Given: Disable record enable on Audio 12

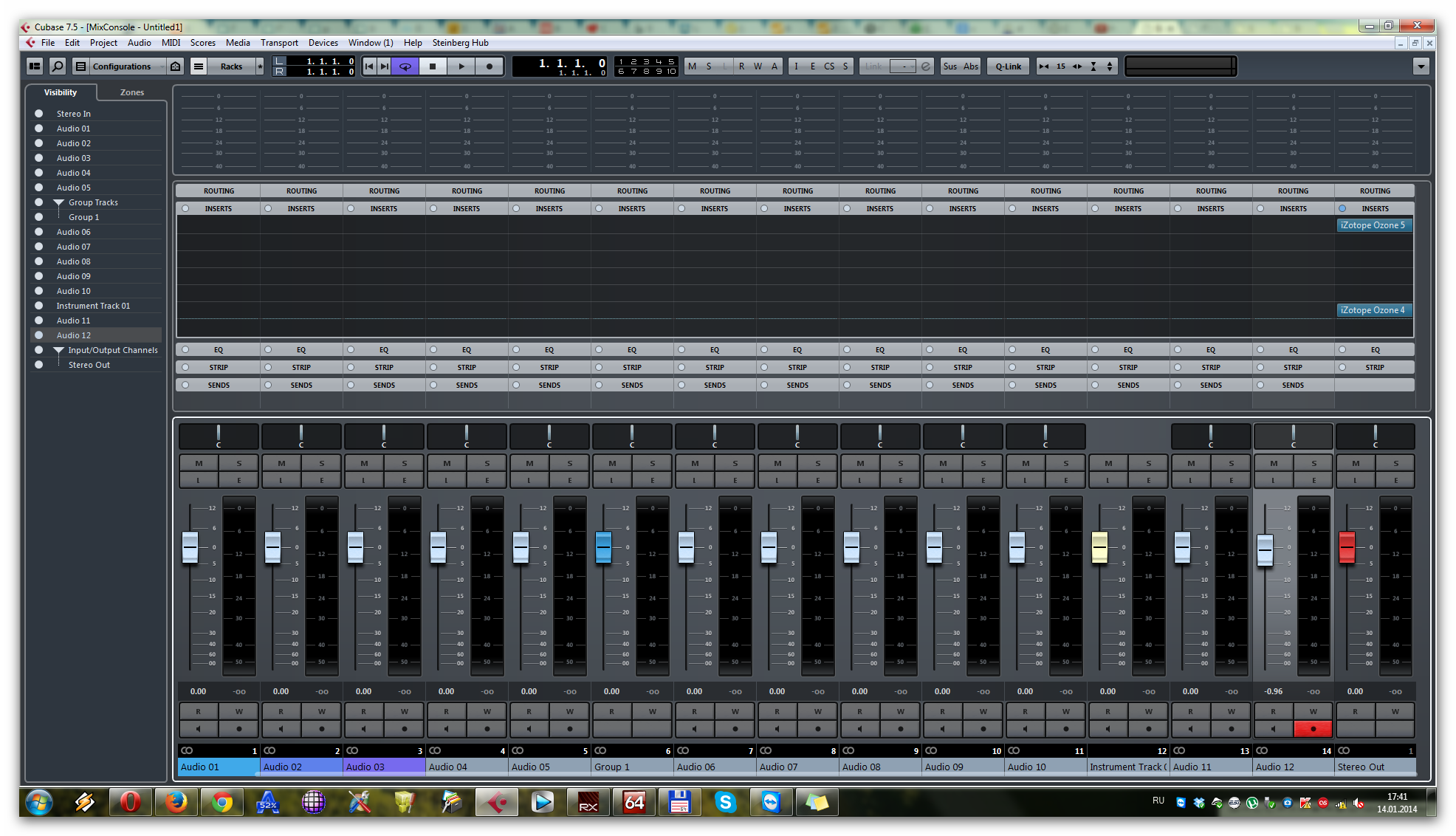Looking at the screenshot, I should (x=1313, y=728).
